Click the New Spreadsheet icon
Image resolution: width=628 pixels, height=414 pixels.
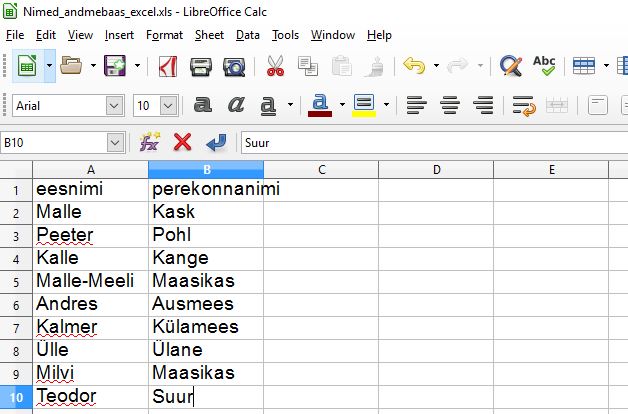pos(27,66)
